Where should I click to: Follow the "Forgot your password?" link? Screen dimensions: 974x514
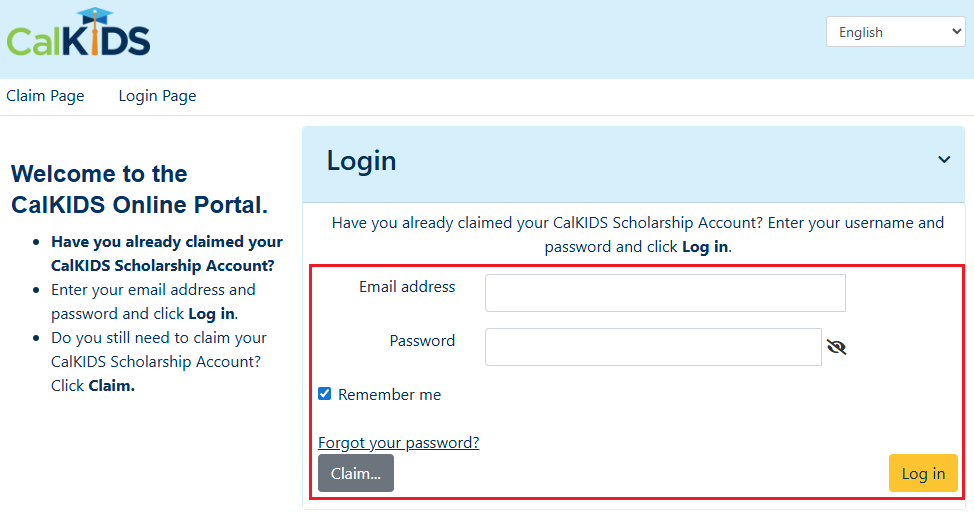pyautogui.click(x=398, y=442)
